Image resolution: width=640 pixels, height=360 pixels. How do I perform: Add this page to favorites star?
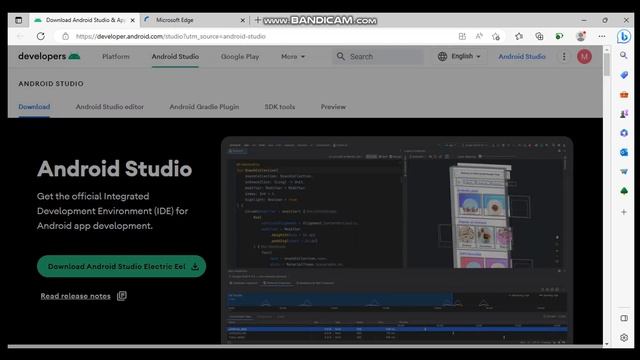point(496,36)
